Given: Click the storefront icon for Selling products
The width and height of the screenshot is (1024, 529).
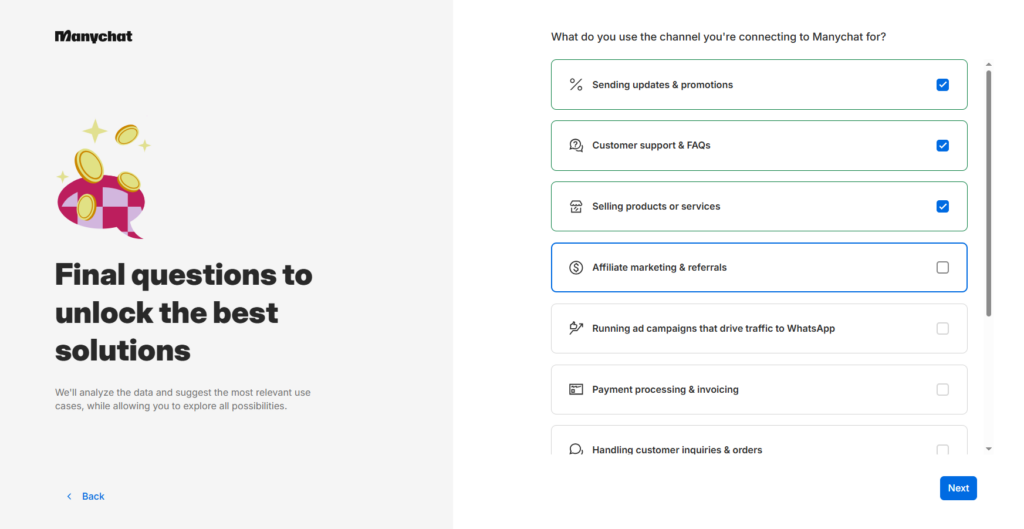Looking at the screenshot, I should tap(575, 206).
